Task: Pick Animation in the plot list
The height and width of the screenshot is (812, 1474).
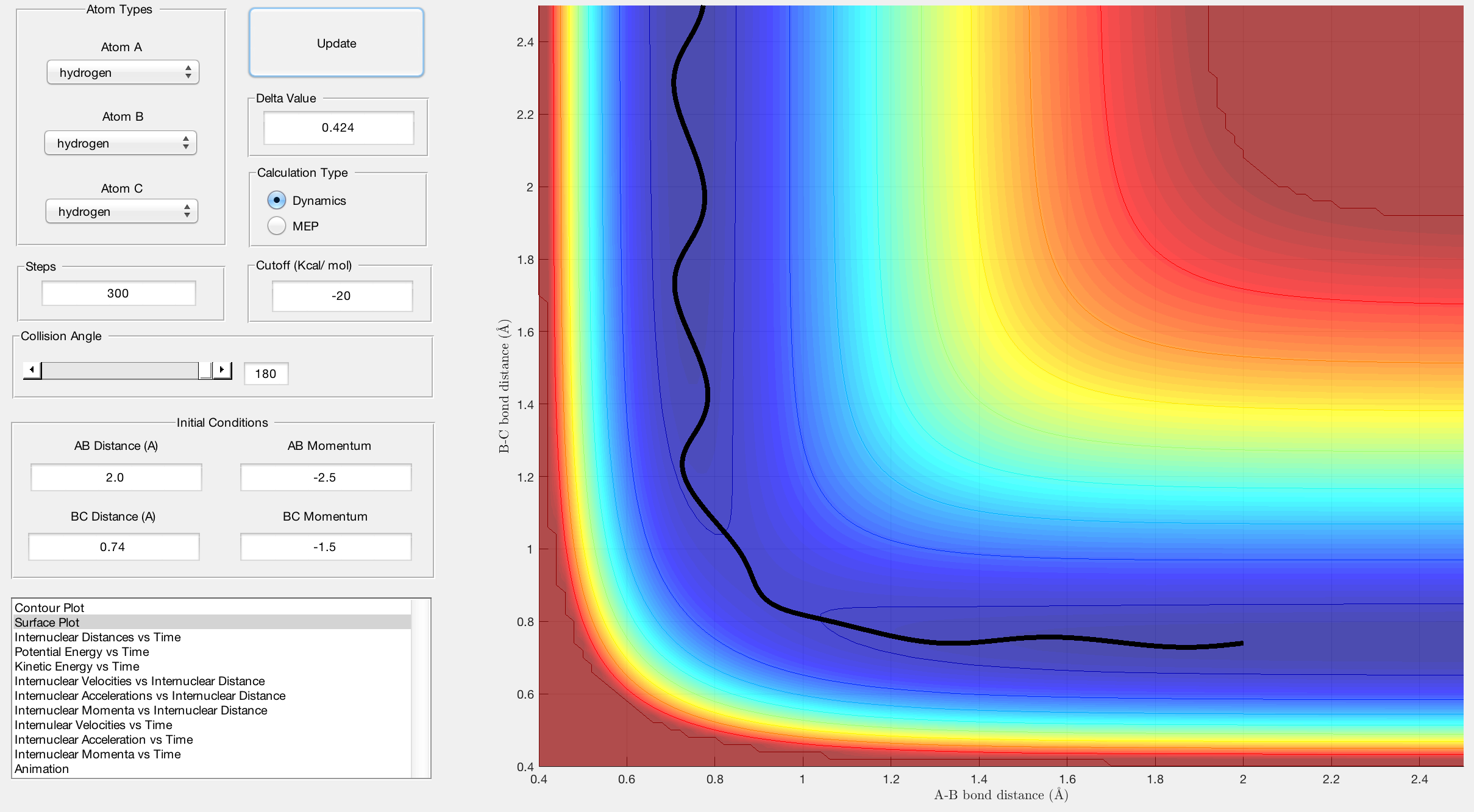Action: click(41, 769)
